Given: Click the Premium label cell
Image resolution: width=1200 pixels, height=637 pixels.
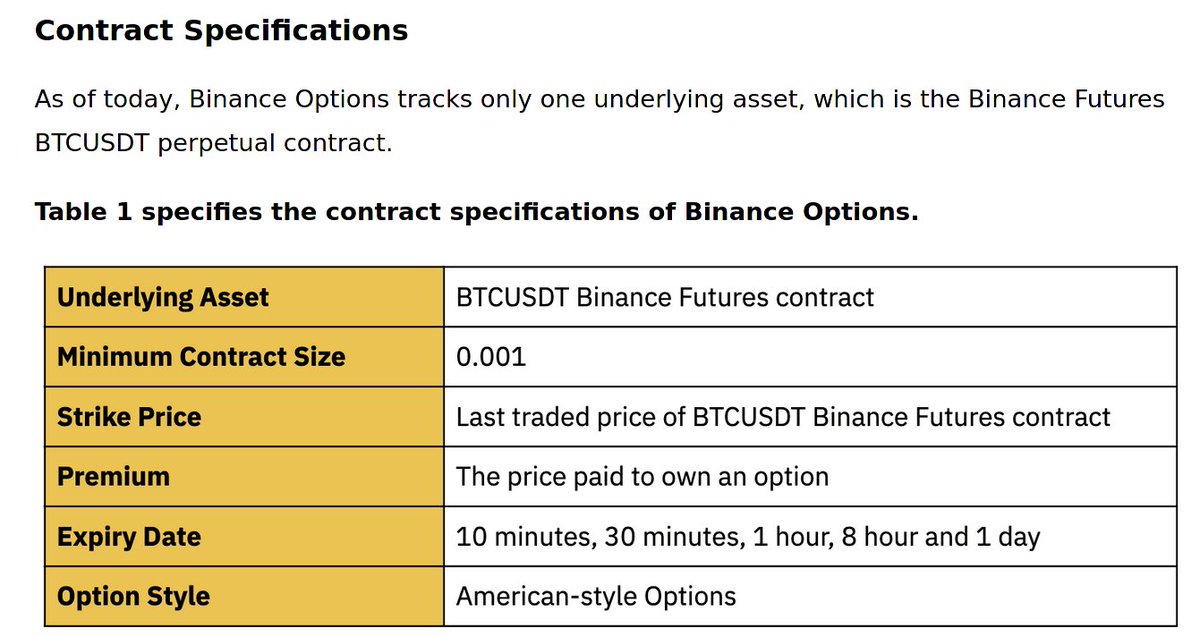Looking at the screenshot, I should [244, 477].
